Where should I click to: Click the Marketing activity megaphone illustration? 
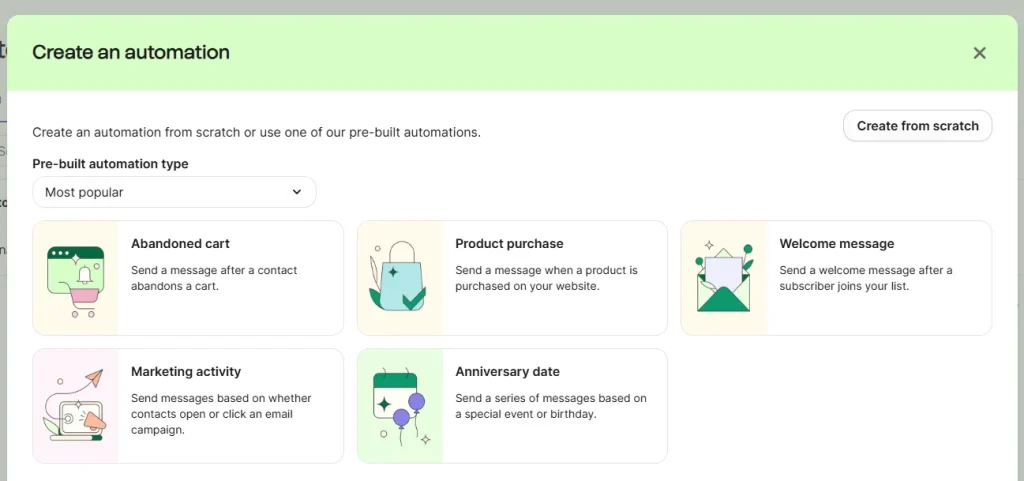(76, 406)
